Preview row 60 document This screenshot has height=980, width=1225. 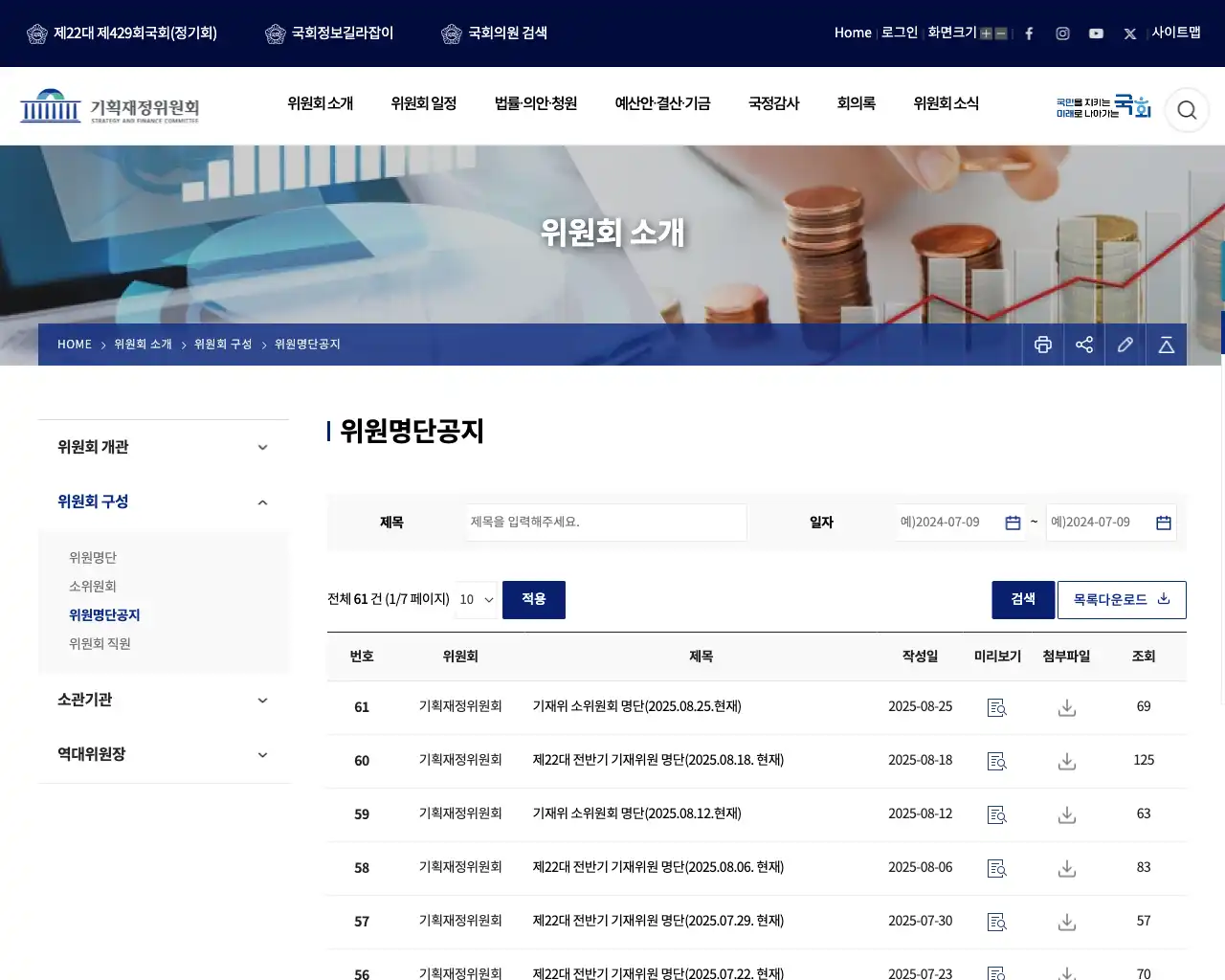click(997, 761)
